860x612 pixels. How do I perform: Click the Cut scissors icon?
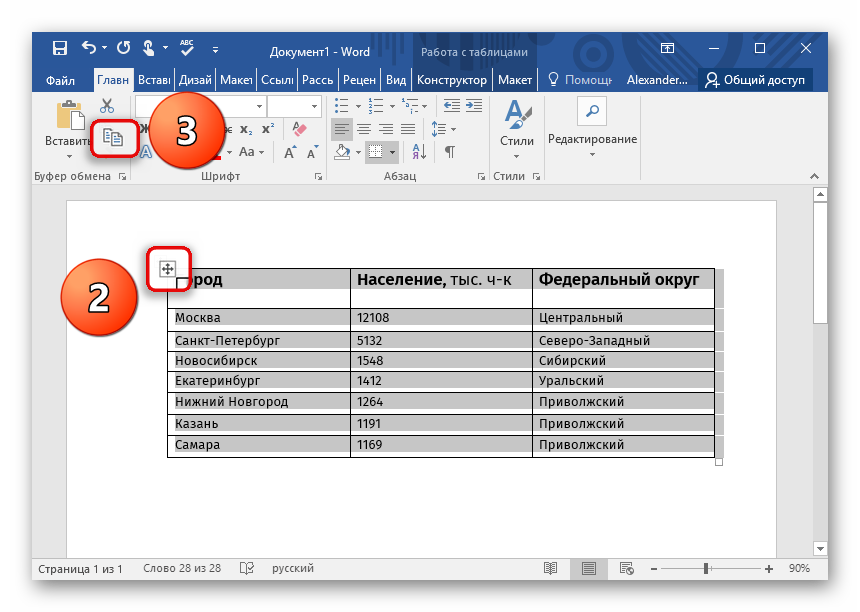pos(107,106)
